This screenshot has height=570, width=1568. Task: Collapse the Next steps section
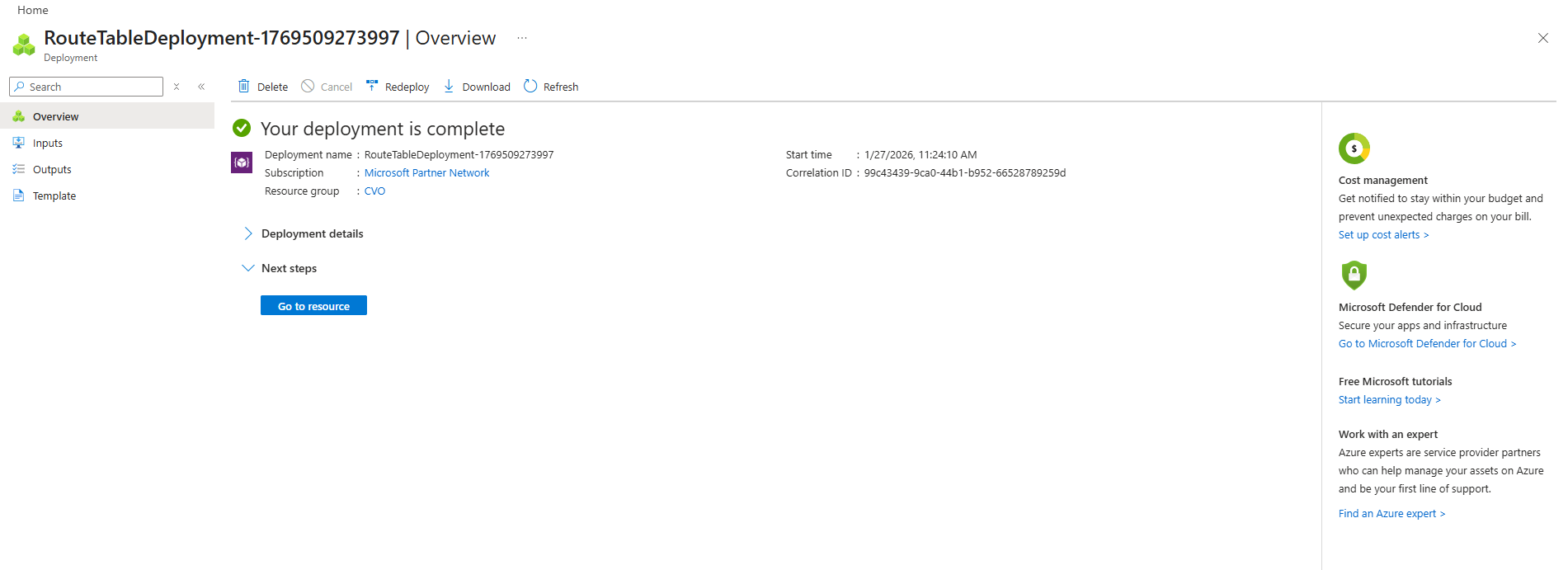point(248,268)
